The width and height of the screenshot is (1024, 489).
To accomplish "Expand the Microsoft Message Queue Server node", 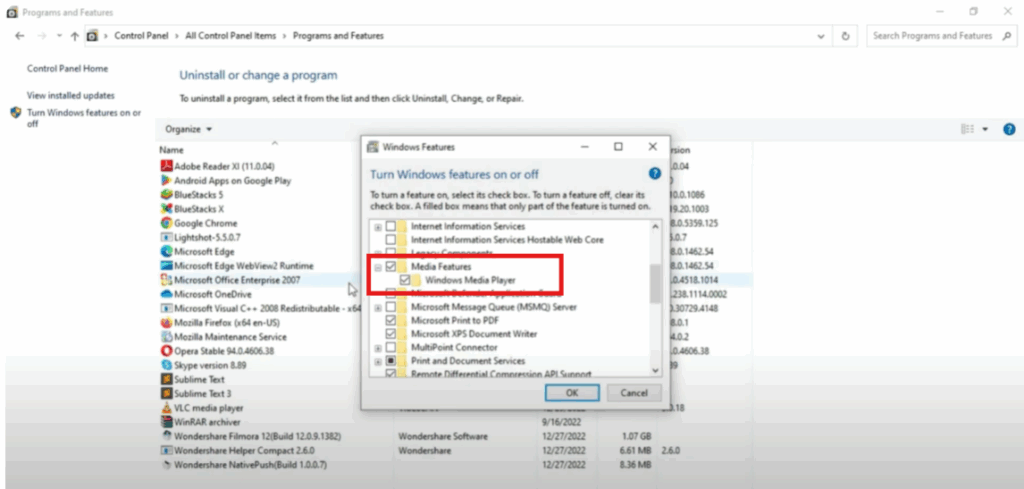I will pos(377,308).
